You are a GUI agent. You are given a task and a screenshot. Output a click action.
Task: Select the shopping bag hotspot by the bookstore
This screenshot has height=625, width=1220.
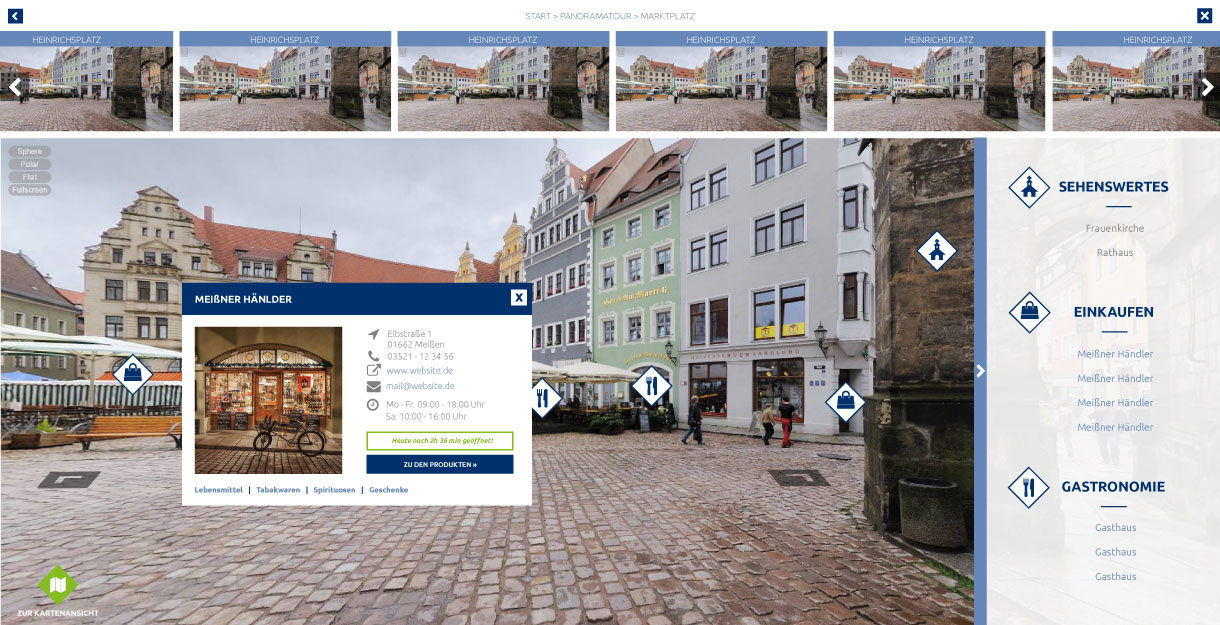click(845, 402)
